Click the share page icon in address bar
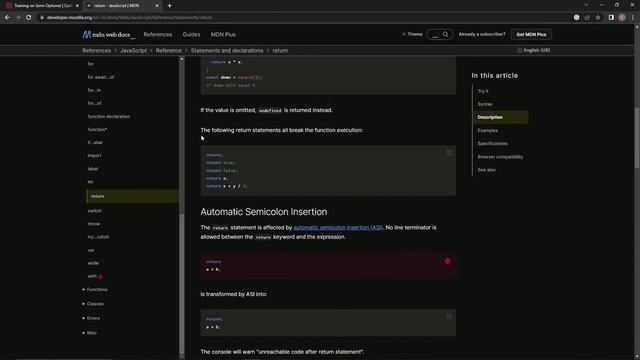640x360 pixels. (x=587, y=18)
